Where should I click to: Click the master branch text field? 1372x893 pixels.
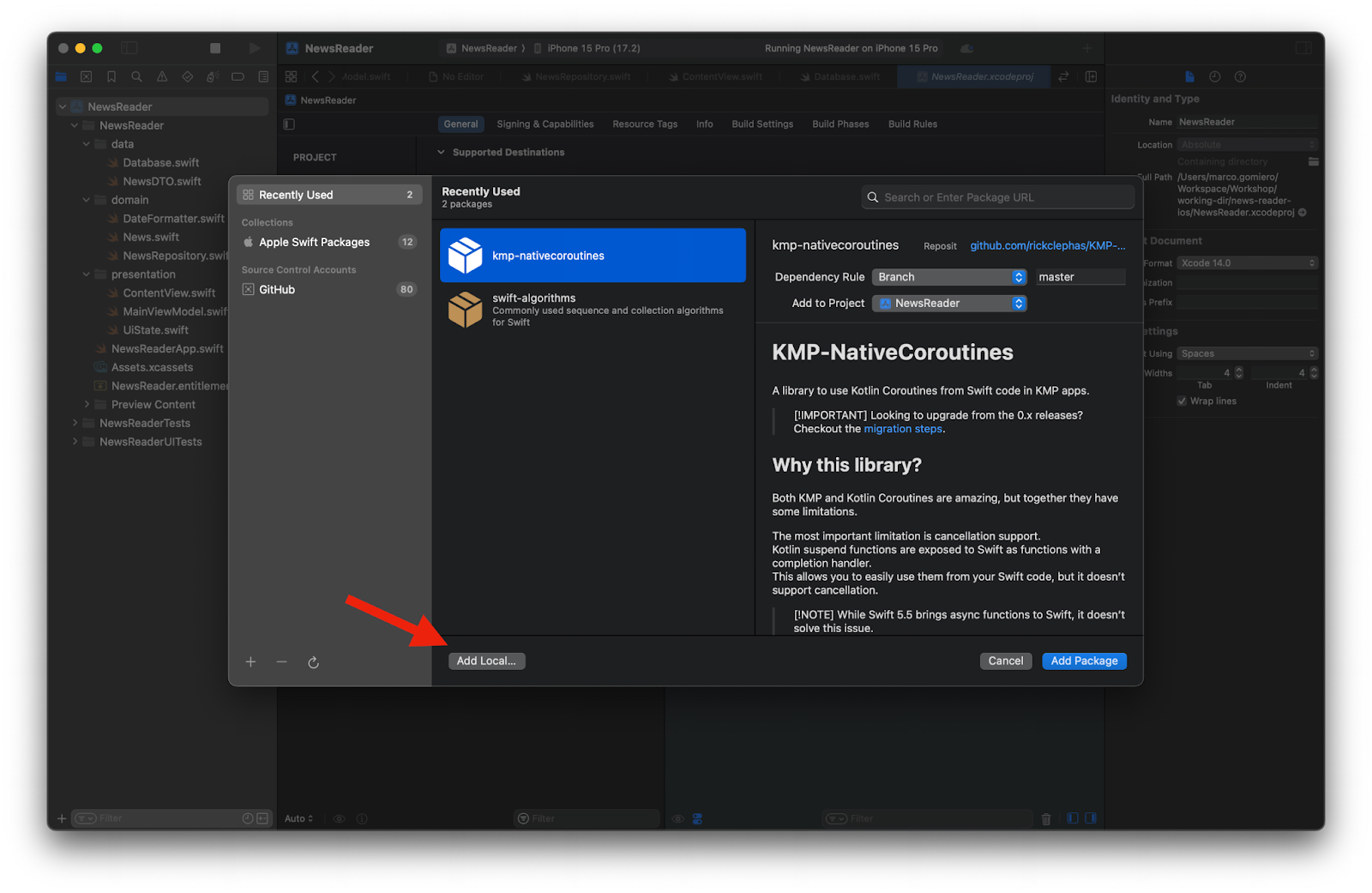pyautogui.click(x=1080, y=277)
